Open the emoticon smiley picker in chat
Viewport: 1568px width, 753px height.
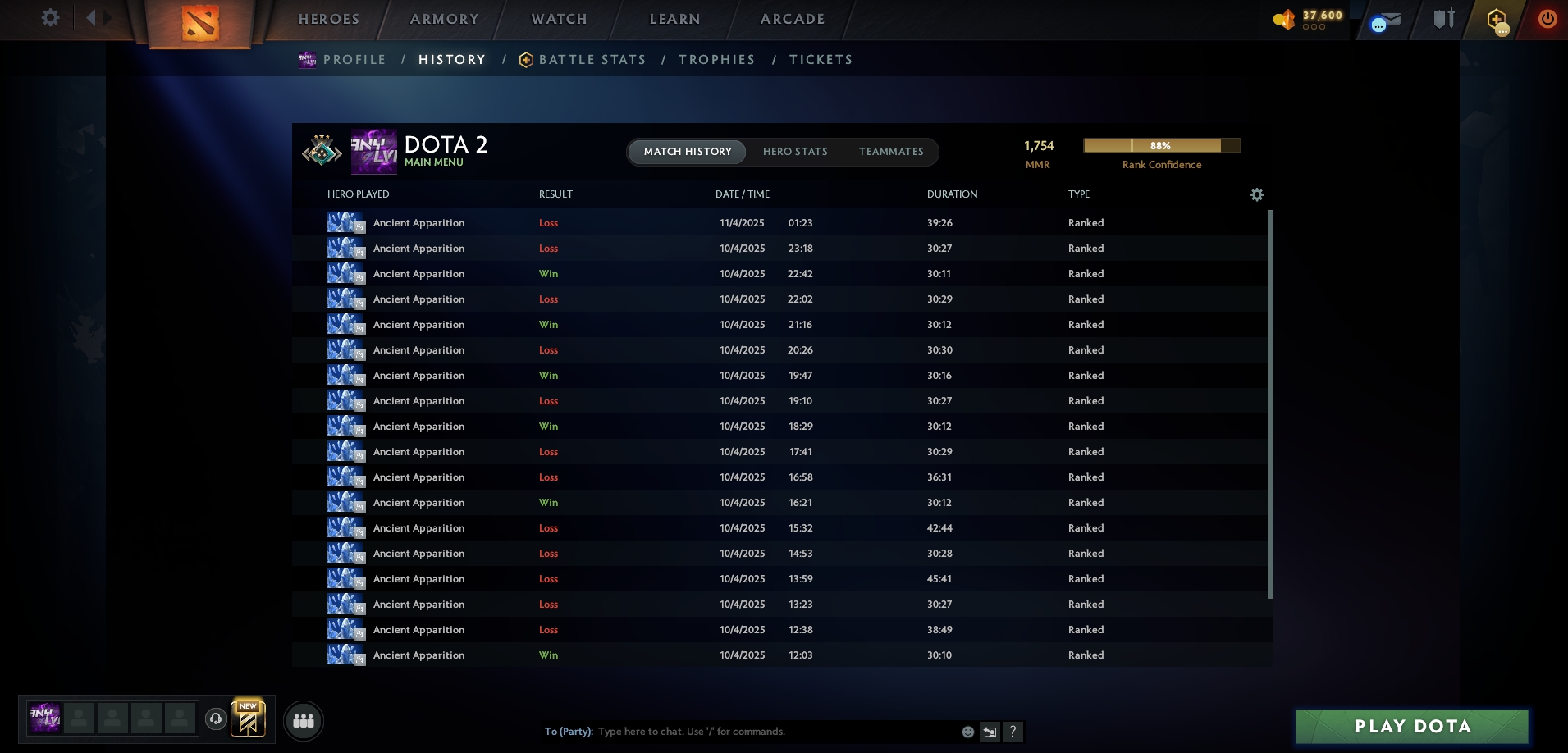coord(968,732)
